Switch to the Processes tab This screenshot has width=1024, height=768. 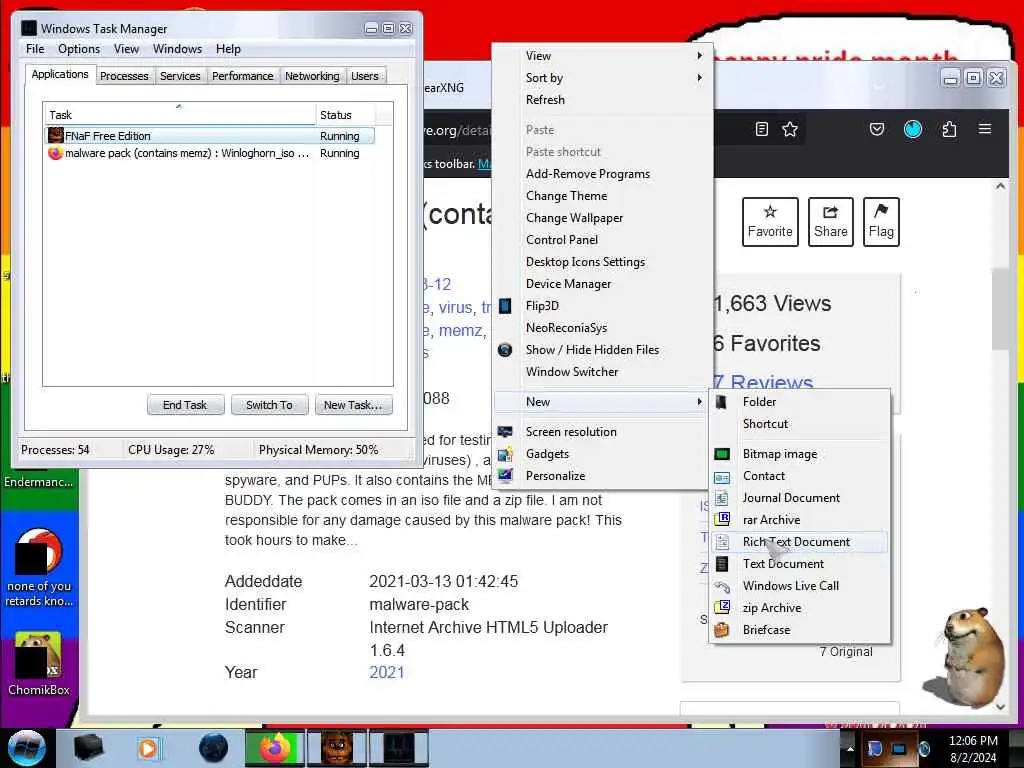pos(124,76)
